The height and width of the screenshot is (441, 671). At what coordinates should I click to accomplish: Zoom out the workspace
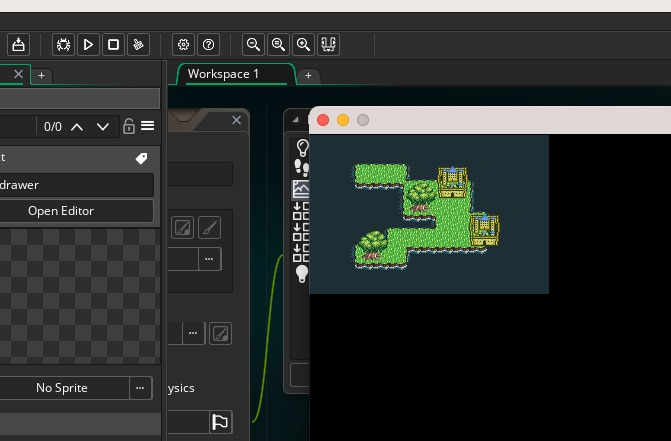tap(253, 44)
